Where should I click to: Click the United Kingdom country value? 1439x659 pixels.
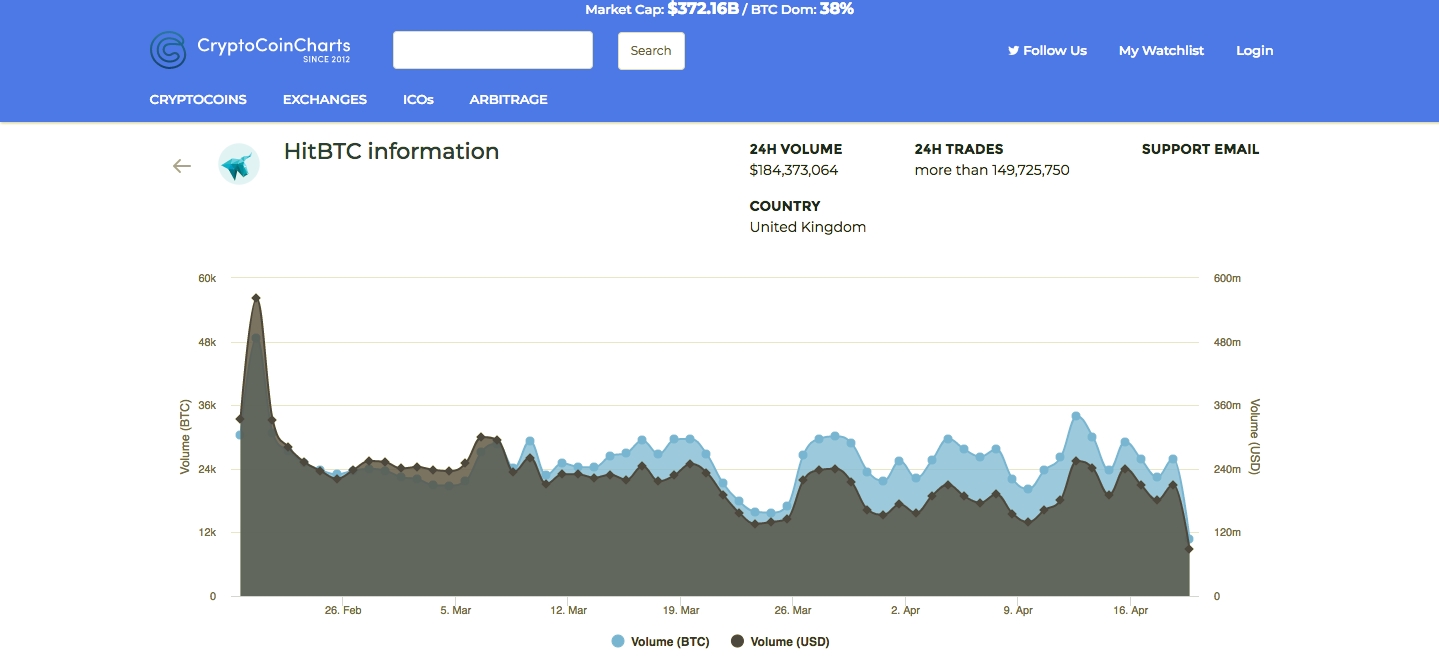click(x=808, y=227)
